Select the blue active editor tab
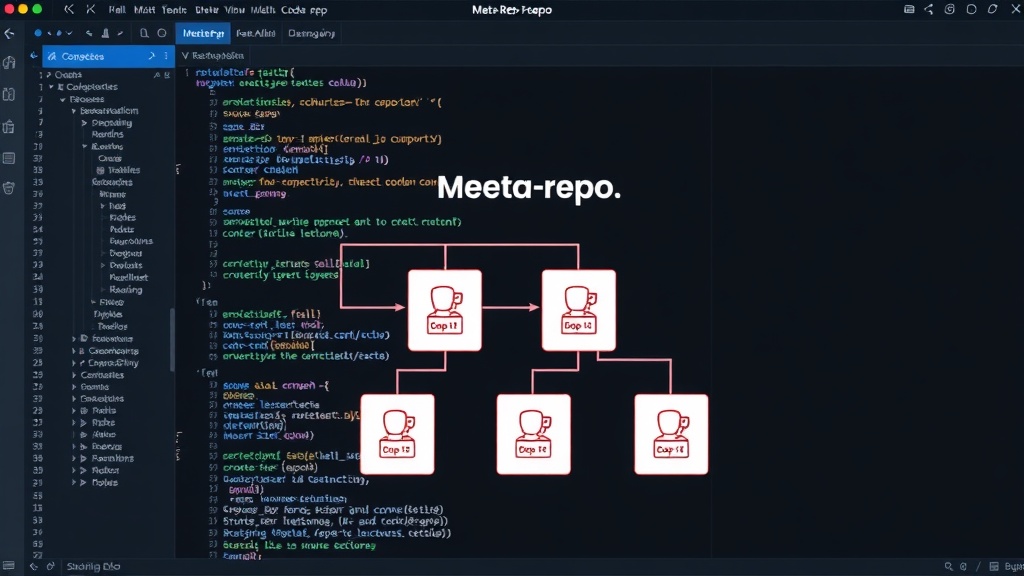 (203, 33)
